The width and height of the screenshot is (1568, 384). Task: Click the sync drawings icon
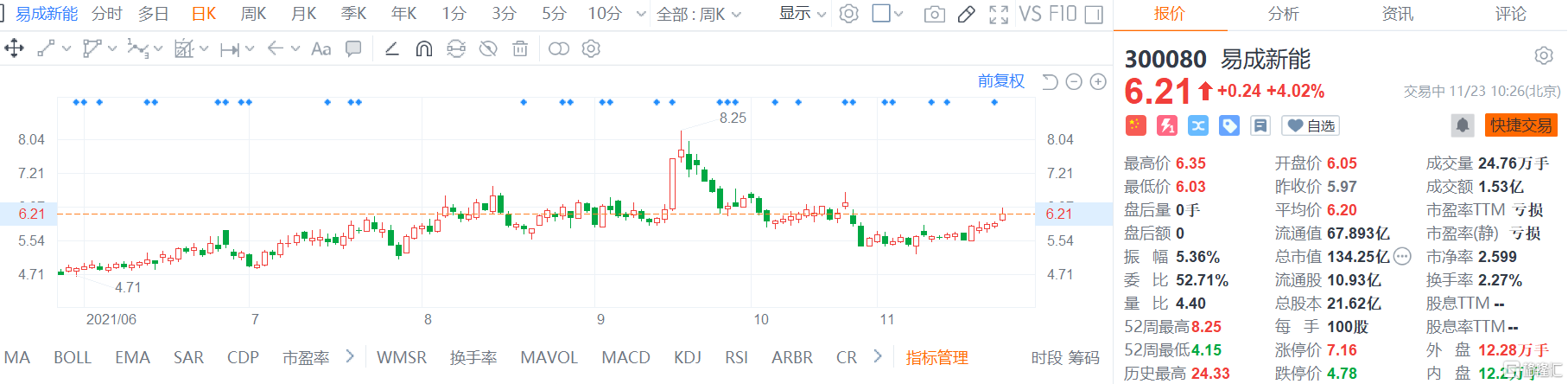point(456,48)
